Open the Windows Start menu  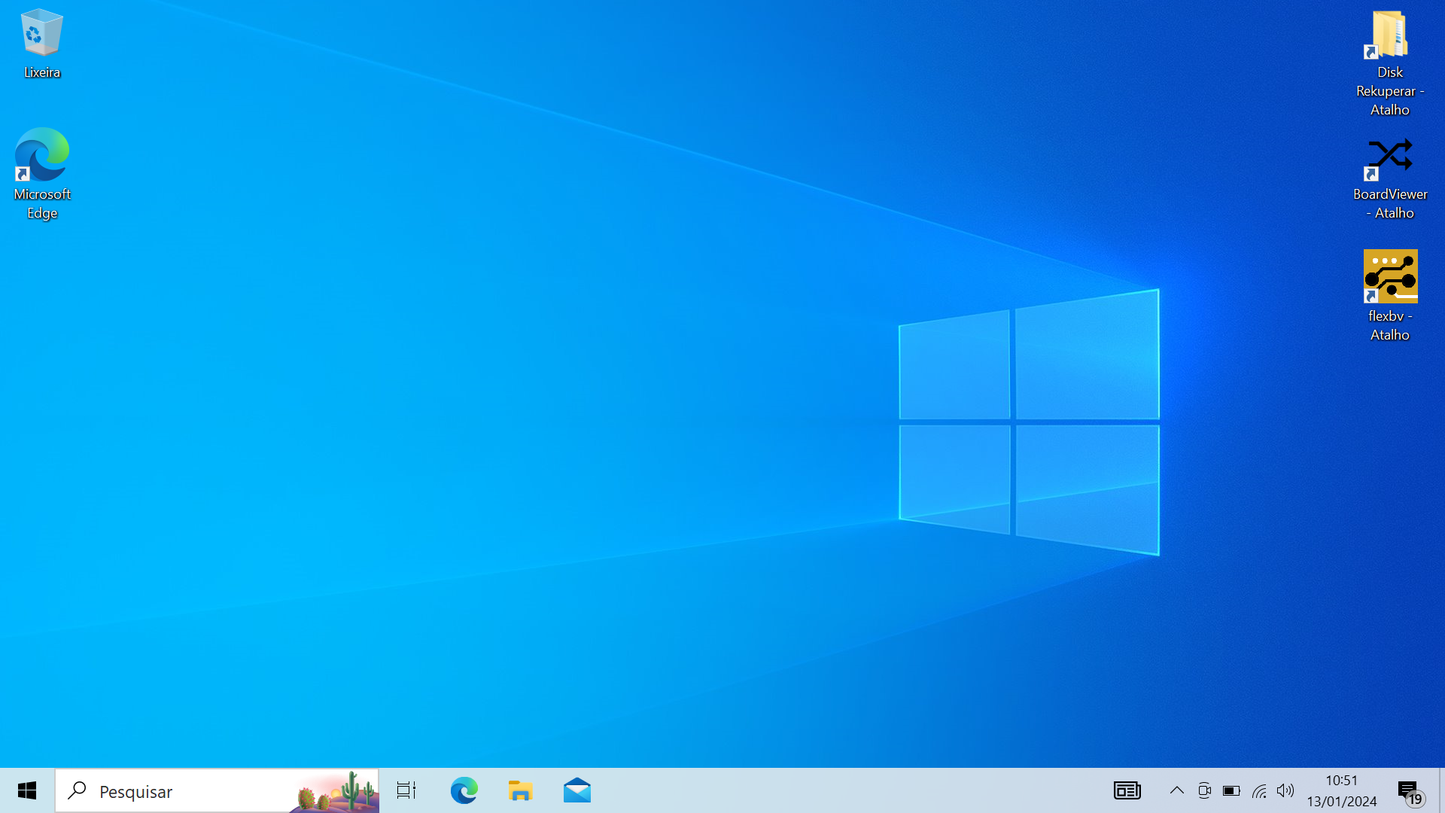pos(27,791)
